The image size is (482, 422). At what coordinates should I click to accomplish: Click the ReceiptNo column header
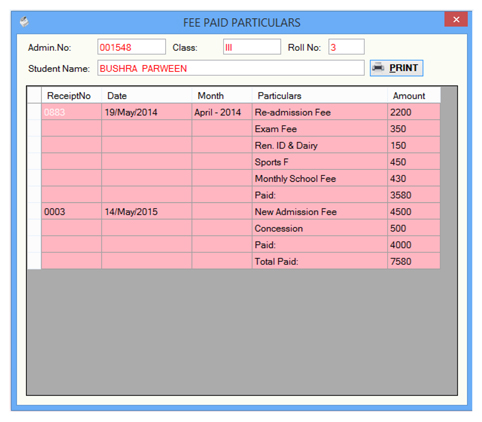(71, 96)
